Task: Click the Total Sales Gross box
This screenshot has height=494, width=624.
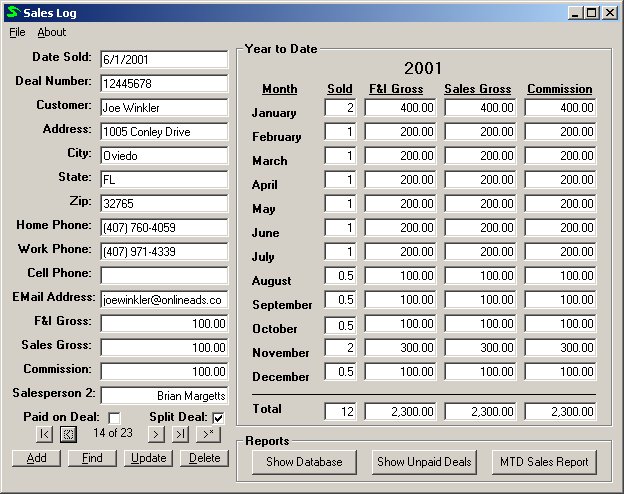Action: [x=480, y=411]
